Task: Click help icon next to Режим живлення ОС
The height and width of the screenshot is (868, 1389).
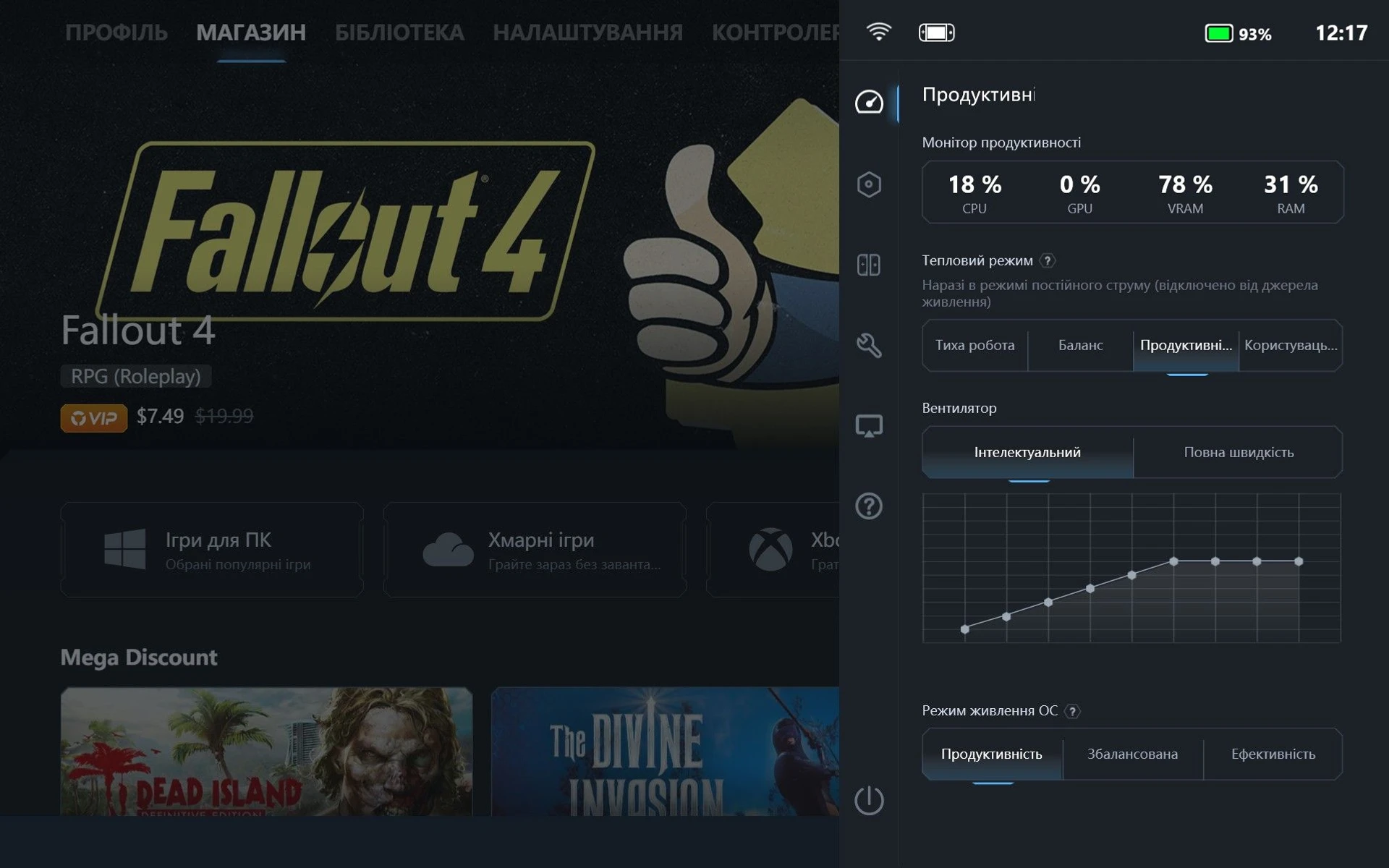Action: coord(1073,711)
